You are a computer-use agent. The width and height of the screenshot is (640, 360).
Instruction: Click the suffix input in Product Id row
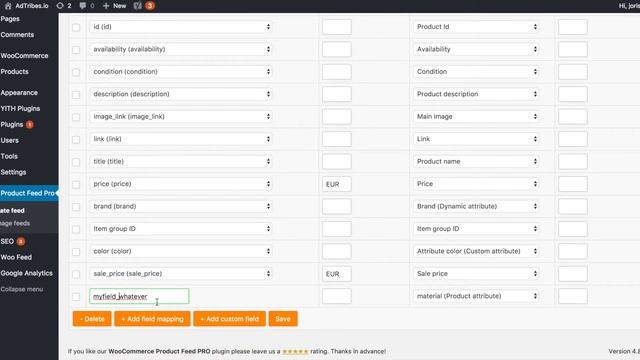coord(573,27)
